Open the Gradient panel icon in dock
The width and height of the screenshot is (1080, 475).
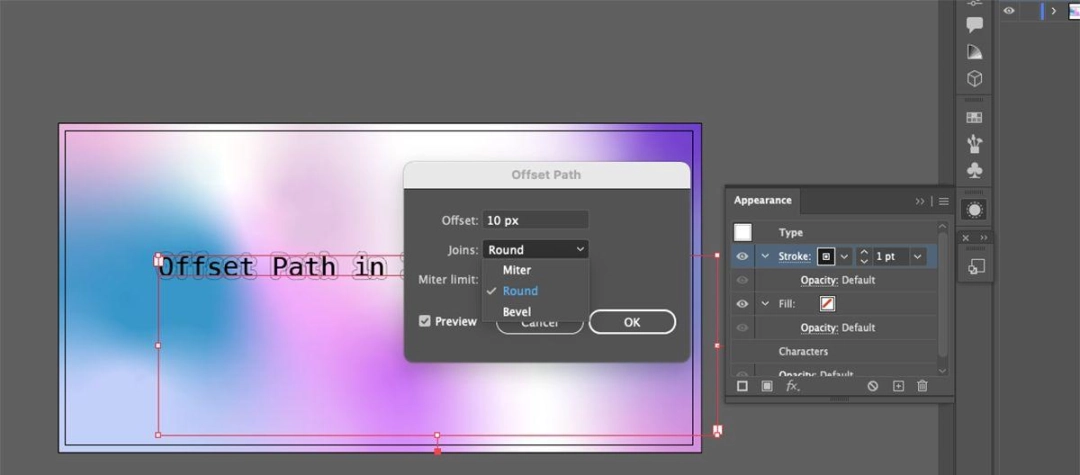(974, 52)
